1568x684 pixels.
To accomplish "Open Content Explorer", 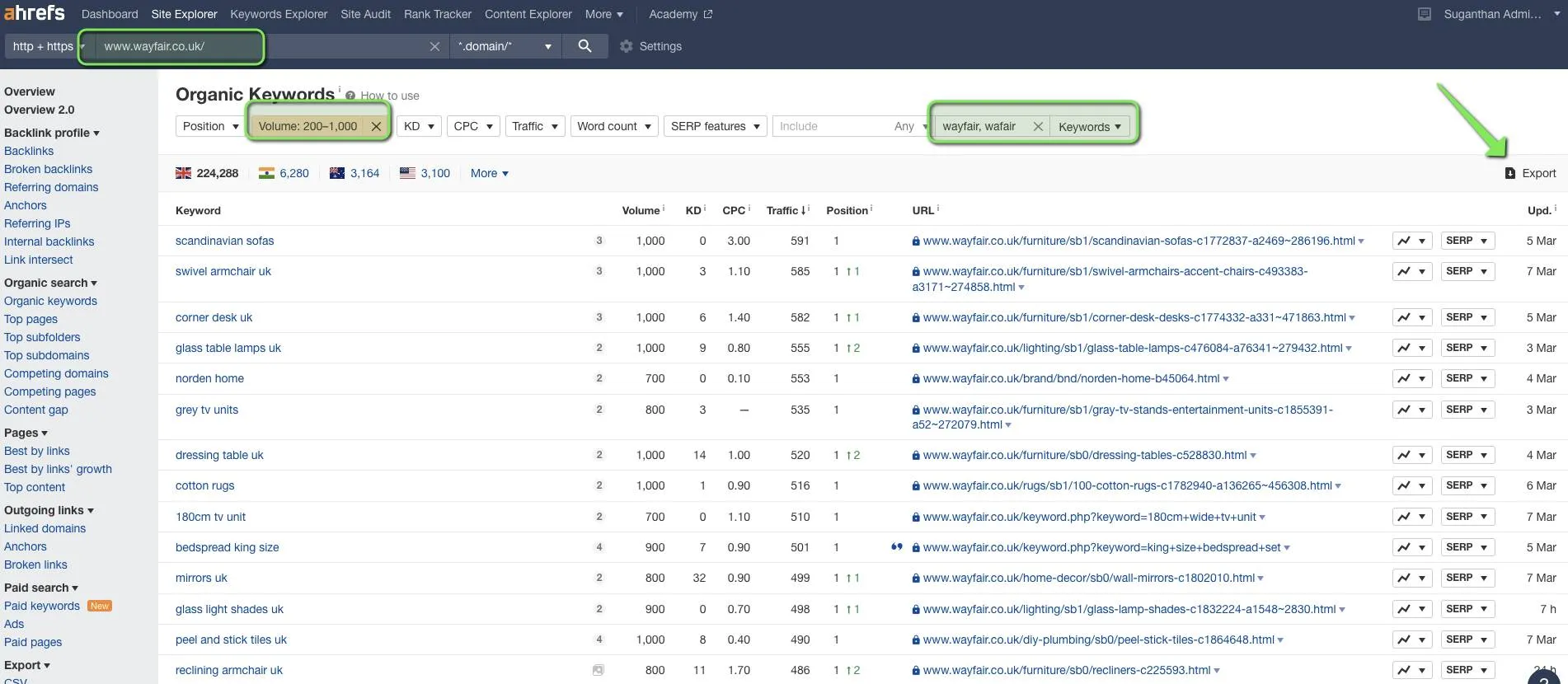I will click(528, 14).
